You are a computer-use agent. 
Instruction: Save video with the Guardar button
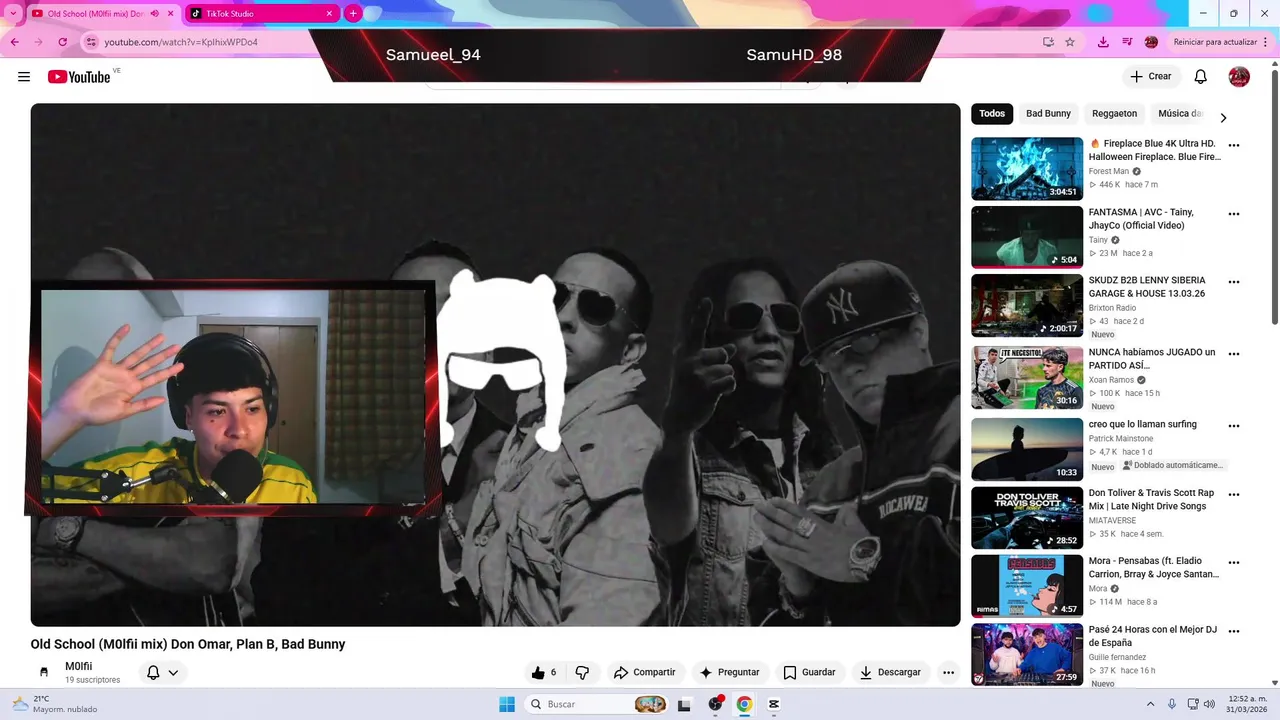809,673
